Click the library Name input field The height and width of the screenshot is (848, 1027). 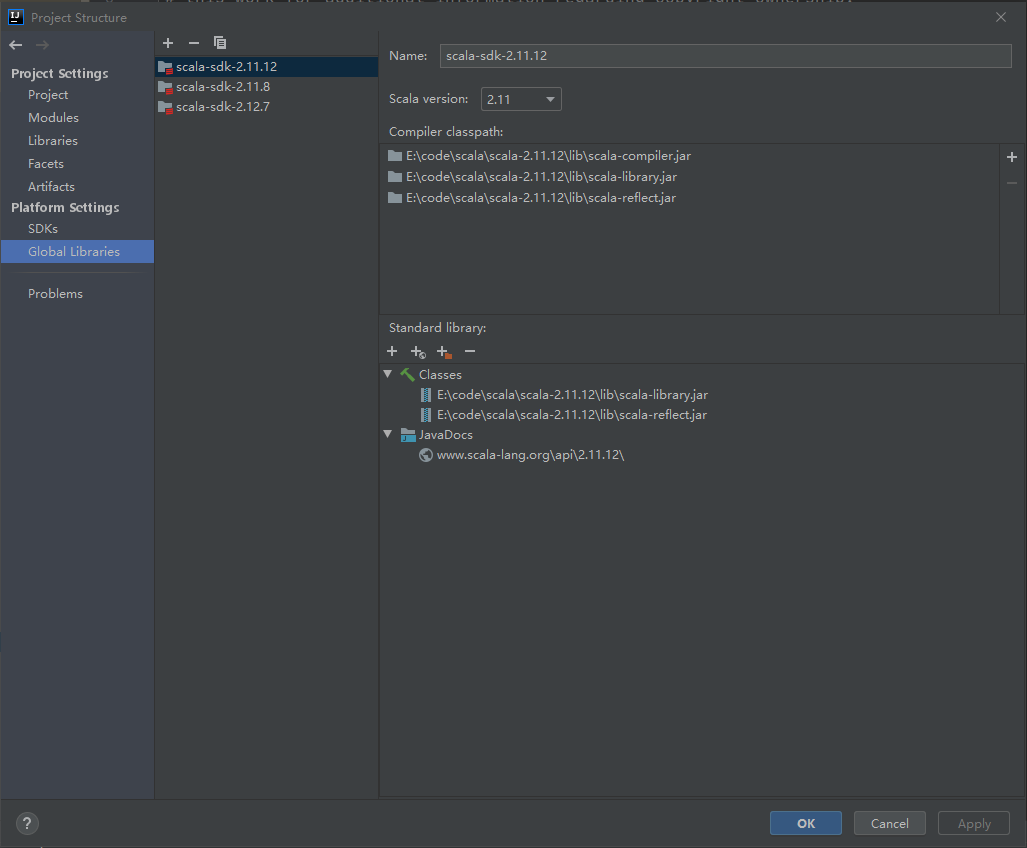tap(726, 56)
